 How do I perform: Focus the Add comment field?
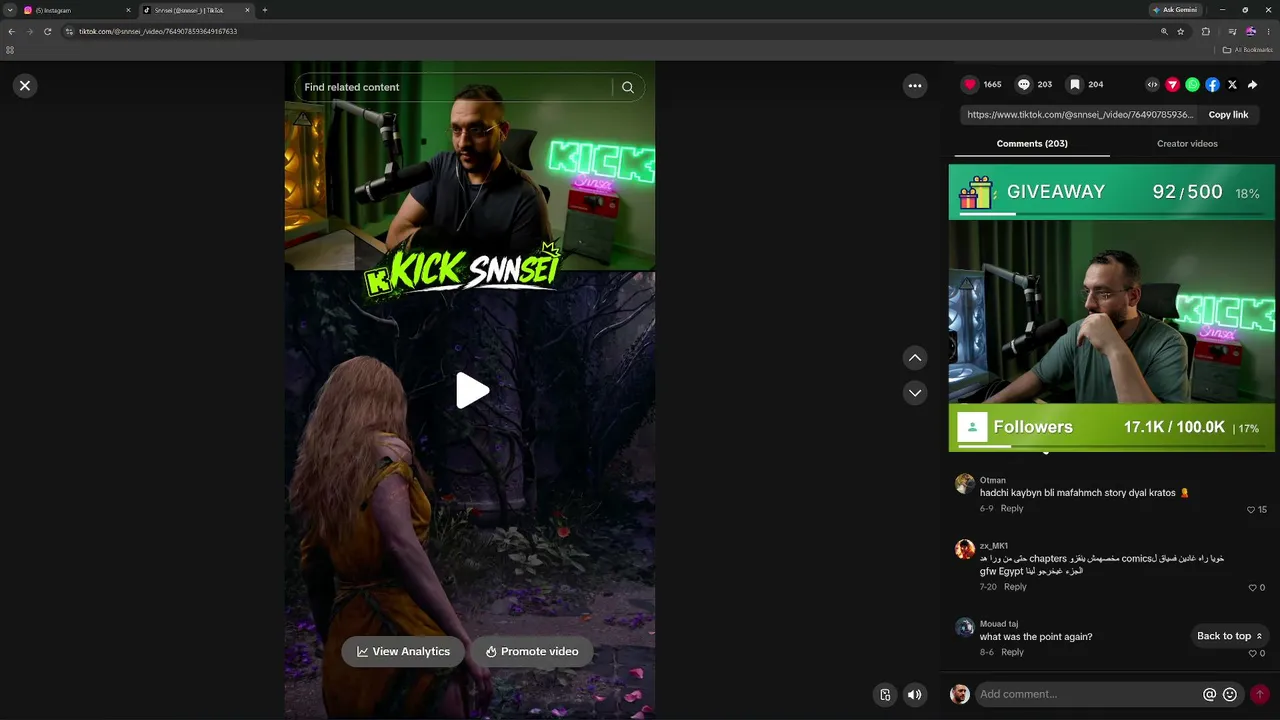pos(1088,694)
